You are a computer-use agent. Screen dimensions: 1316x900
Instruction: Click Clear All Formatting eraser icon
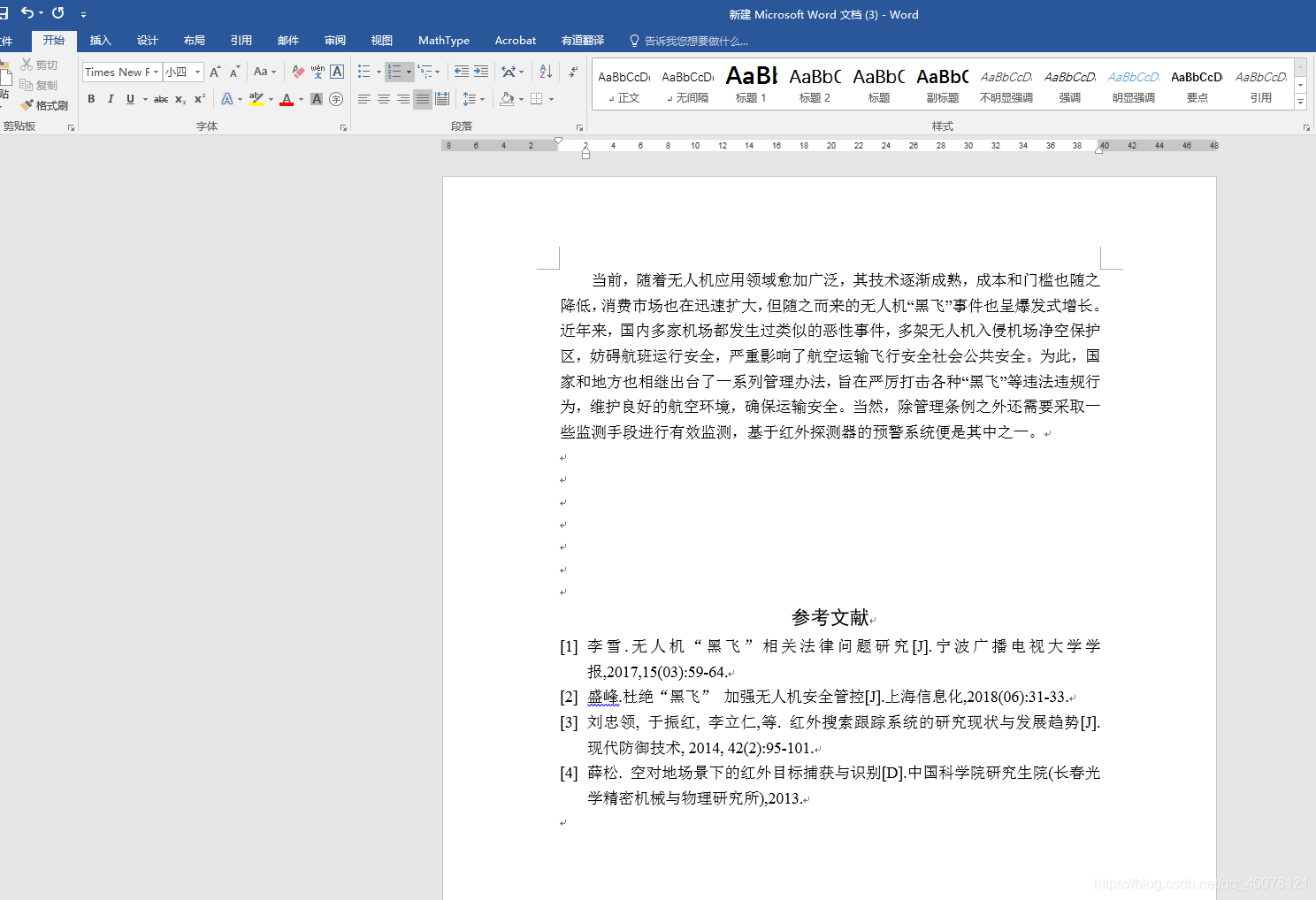coord(298,72)
